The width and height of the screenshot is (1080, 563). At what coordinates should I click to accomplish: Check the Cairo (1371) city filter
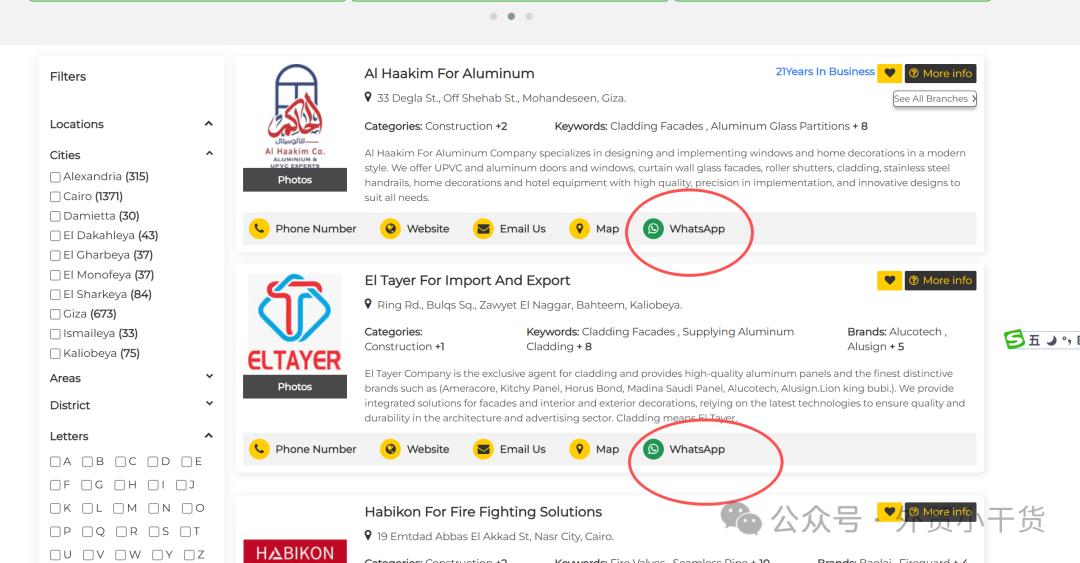[55, 196]
